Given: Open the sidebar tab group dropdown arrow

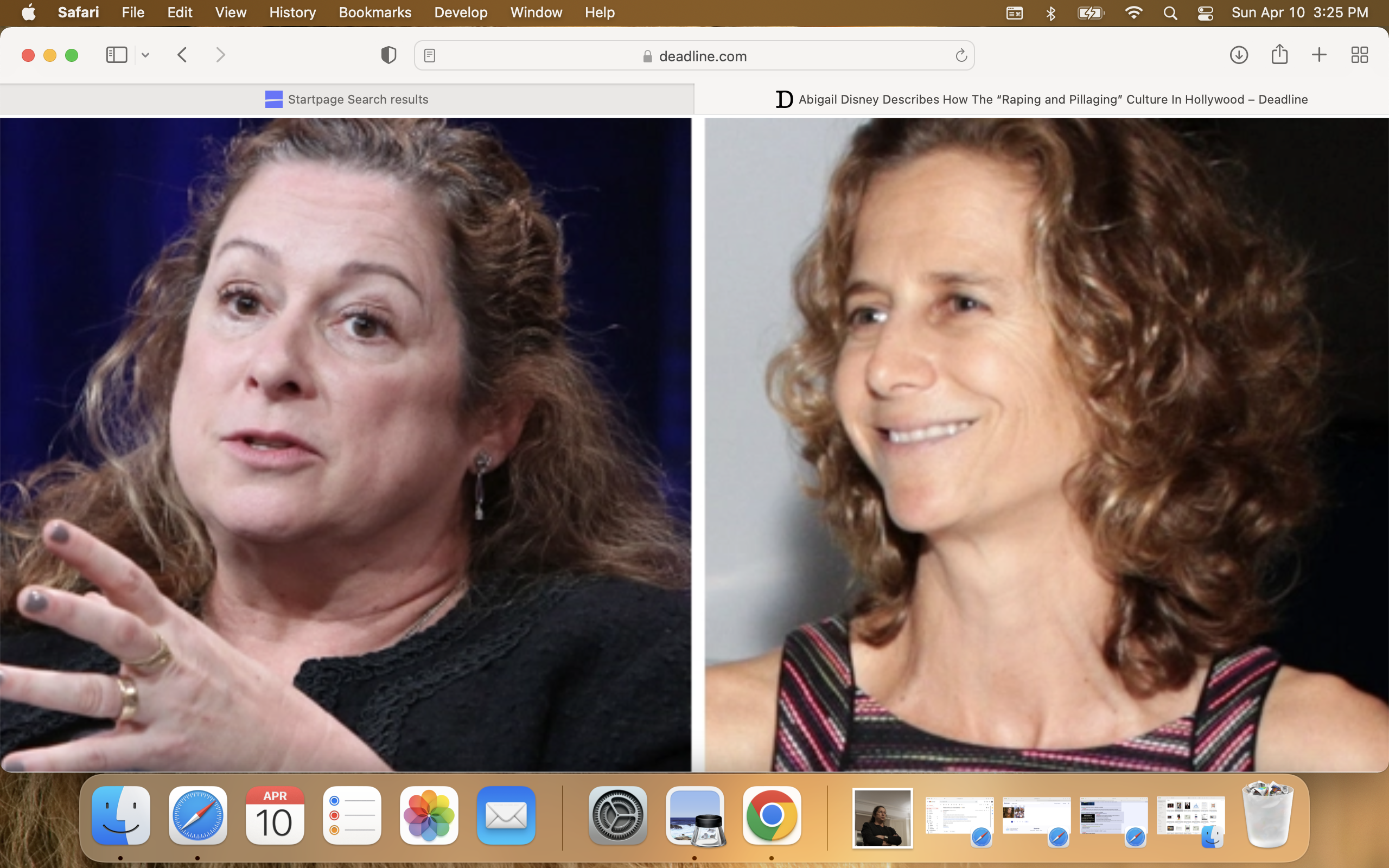Looking at the screenshot, I should tap(145, 55).
